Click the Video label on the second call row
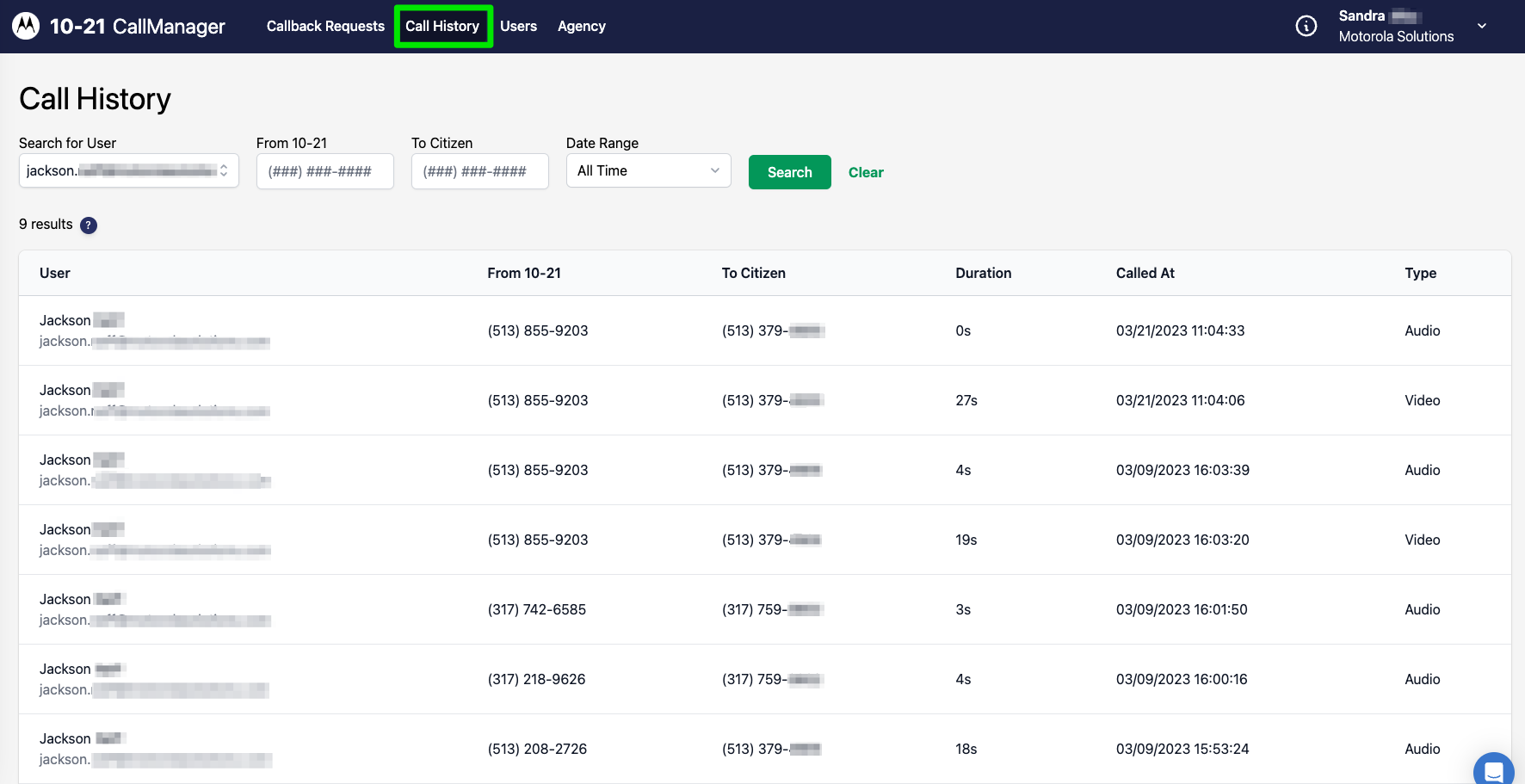Viewport: 1525px width, 784px height. click(x=1421, y=400)
